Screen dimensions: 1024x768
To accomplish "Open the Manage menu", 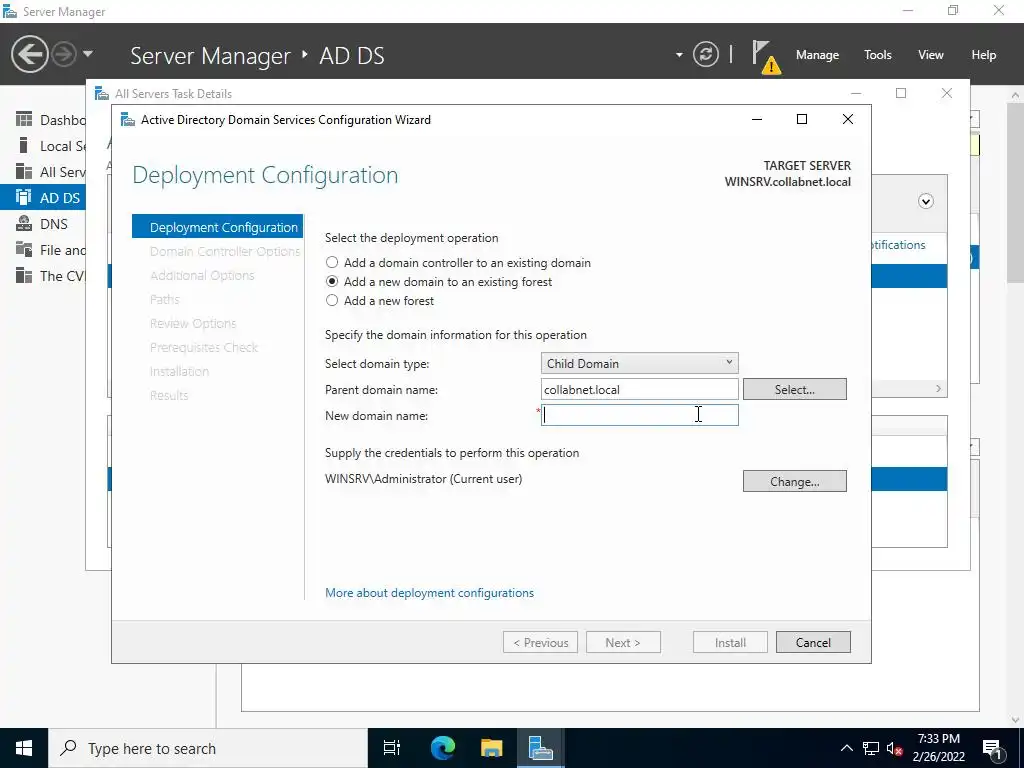I will point(817,55).
